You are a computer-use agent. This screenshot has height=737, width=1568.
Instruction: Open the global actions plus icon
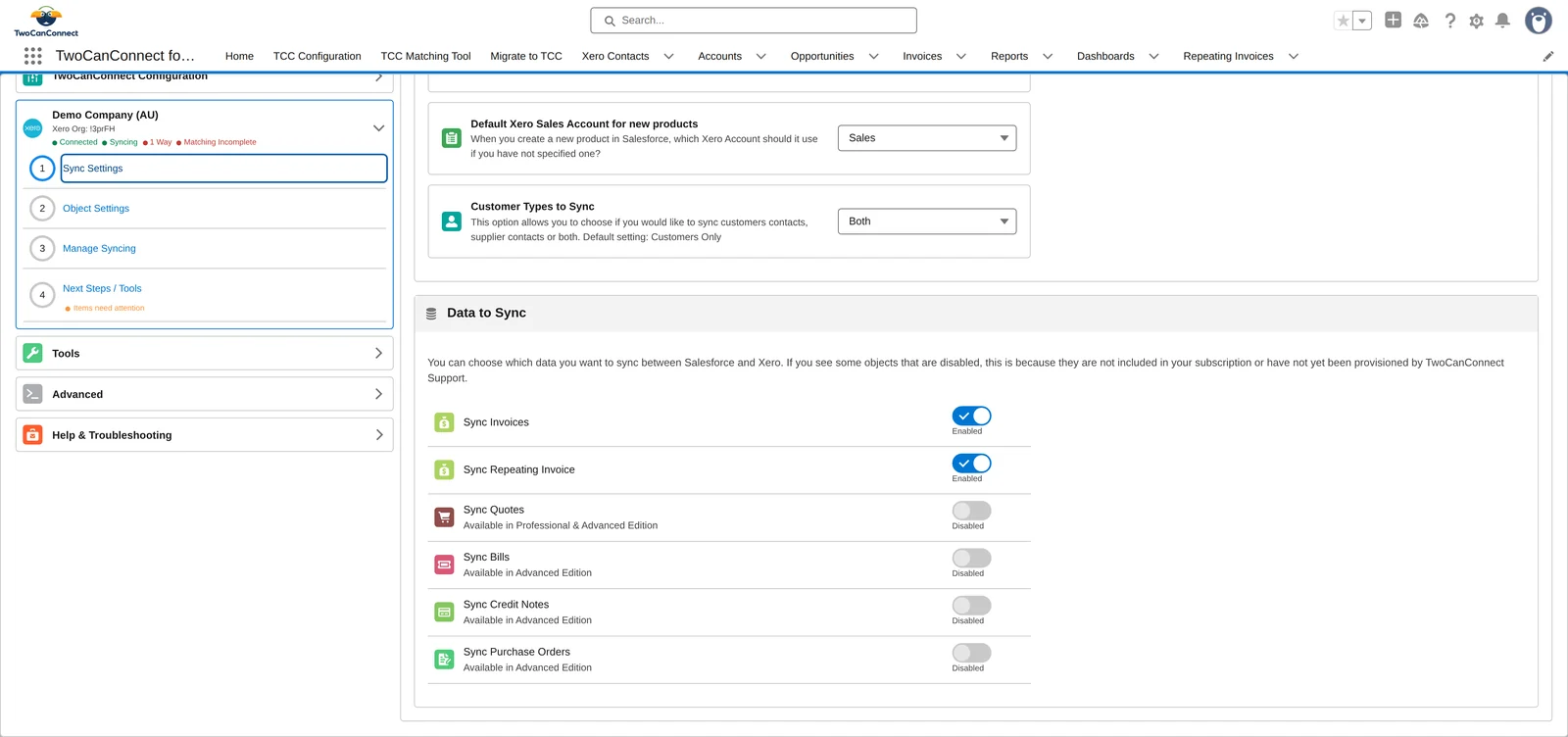pyautogui.click(x=1393, y=20)
